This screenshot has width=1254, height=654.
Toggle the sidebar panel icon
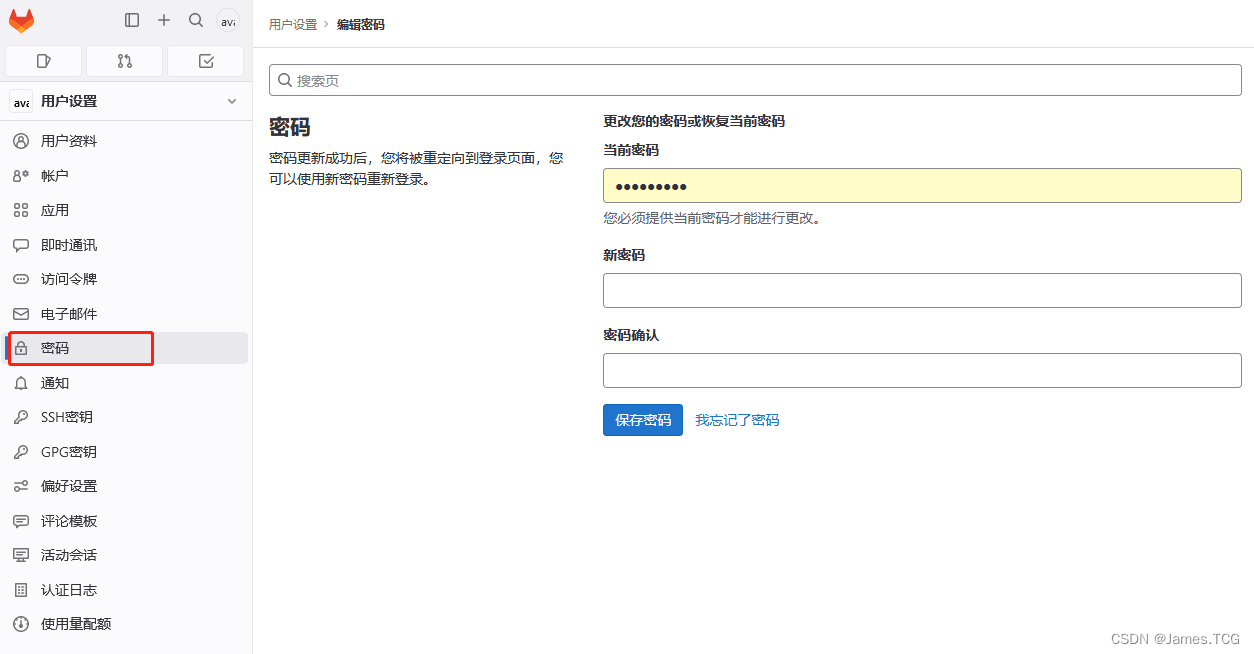(131, 20)
